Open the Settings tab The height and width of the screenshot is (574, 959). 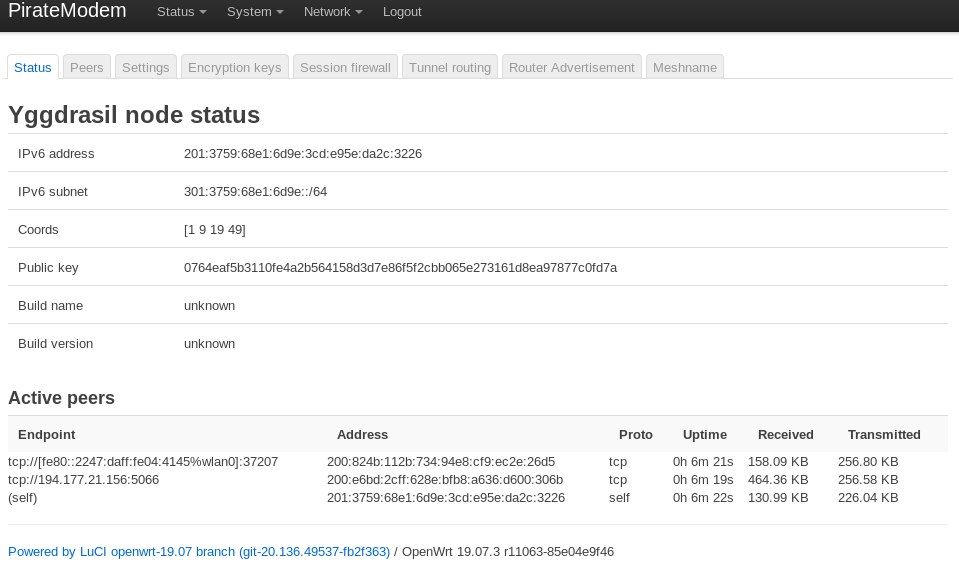pyautogui.click(x=146, y=67)
